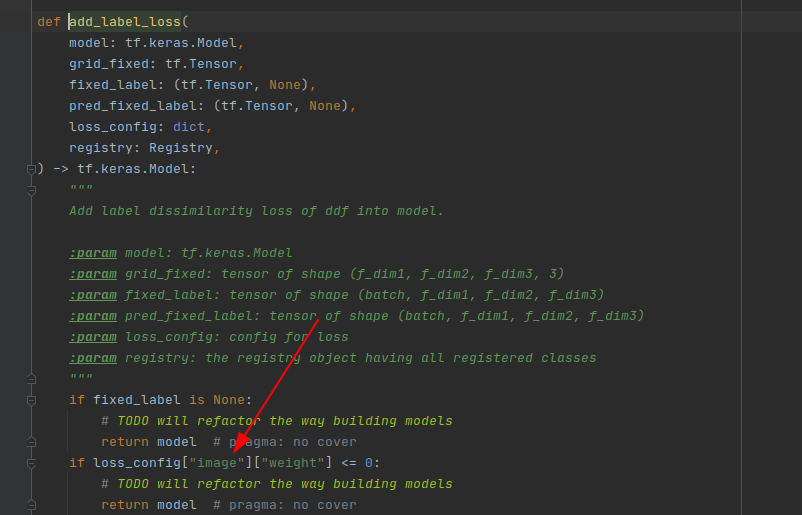
Task: Click the ":param loss_config: config for loss" line
Action: [209, 337]
